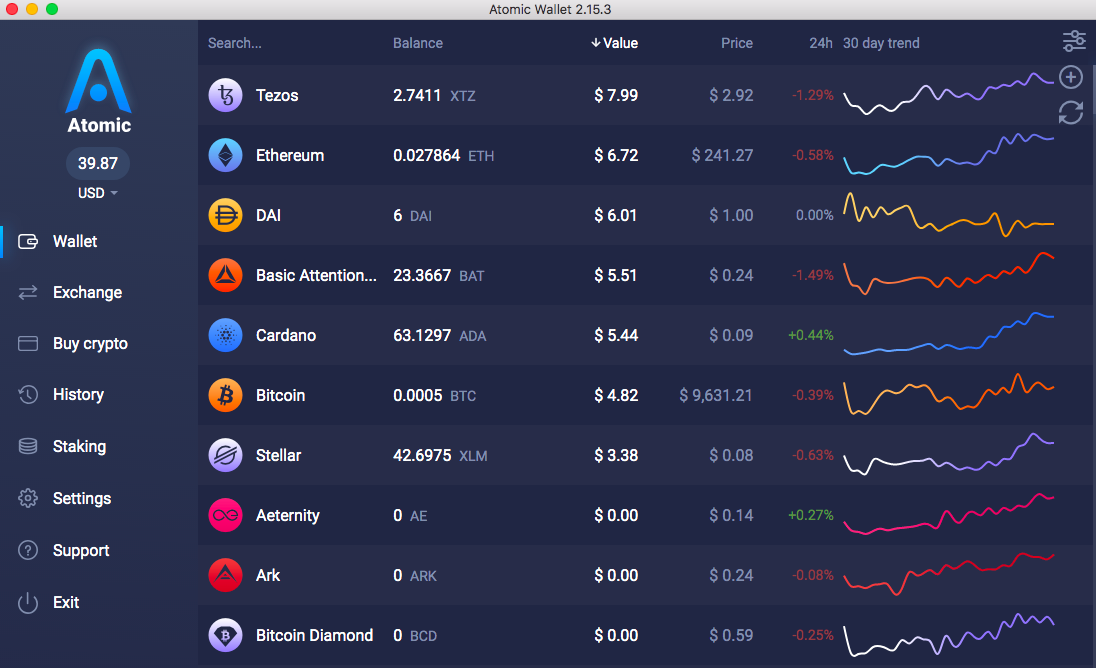Select the Ark name label
The height and width of the screenshot is (668, 1096).
tap(268, 576)
